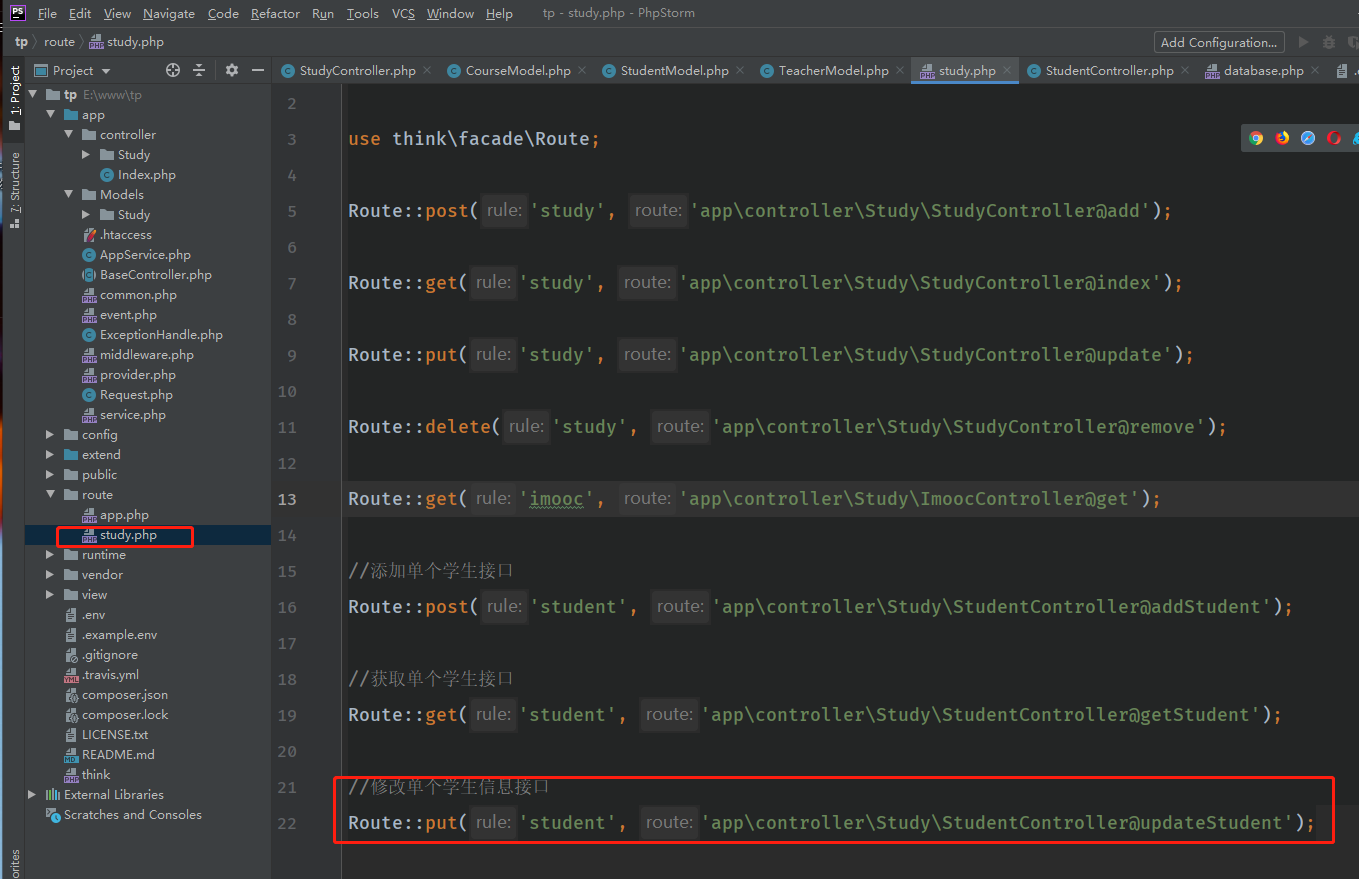The height and width of the screenshot is (879, 1359).
Task: Select README.md file
Action: click(117, 754)
